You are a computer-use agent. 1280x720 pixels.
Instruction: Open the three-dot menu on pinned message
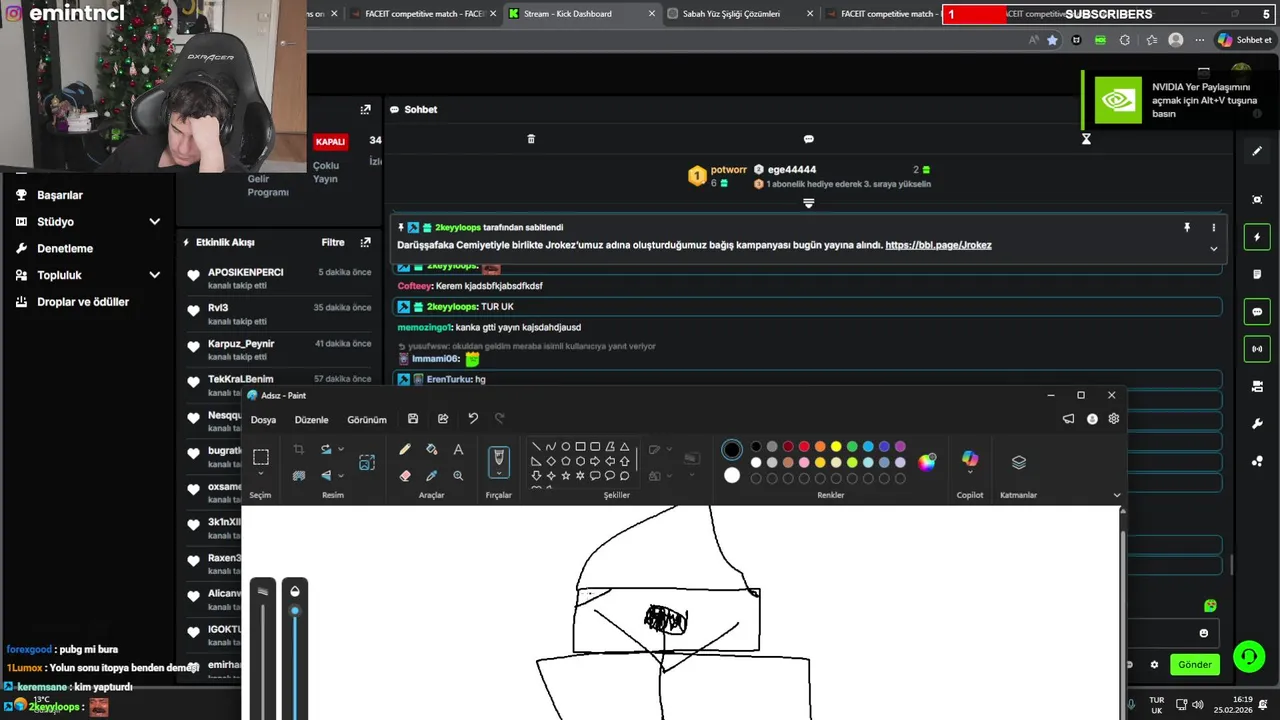coord(1214,228)
